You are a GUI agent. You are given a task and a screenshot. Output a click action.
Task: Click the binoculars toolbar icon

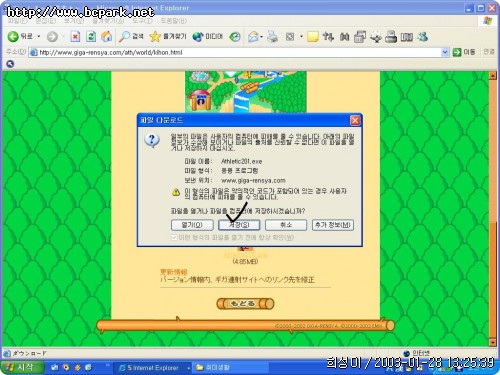(x=344, y=37)
